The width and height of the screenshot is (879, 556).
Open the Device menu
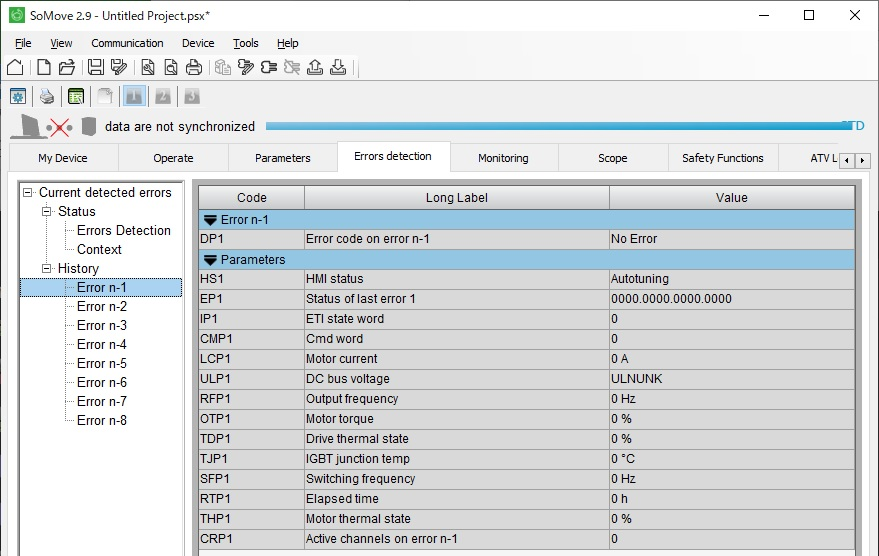point(198,43)
